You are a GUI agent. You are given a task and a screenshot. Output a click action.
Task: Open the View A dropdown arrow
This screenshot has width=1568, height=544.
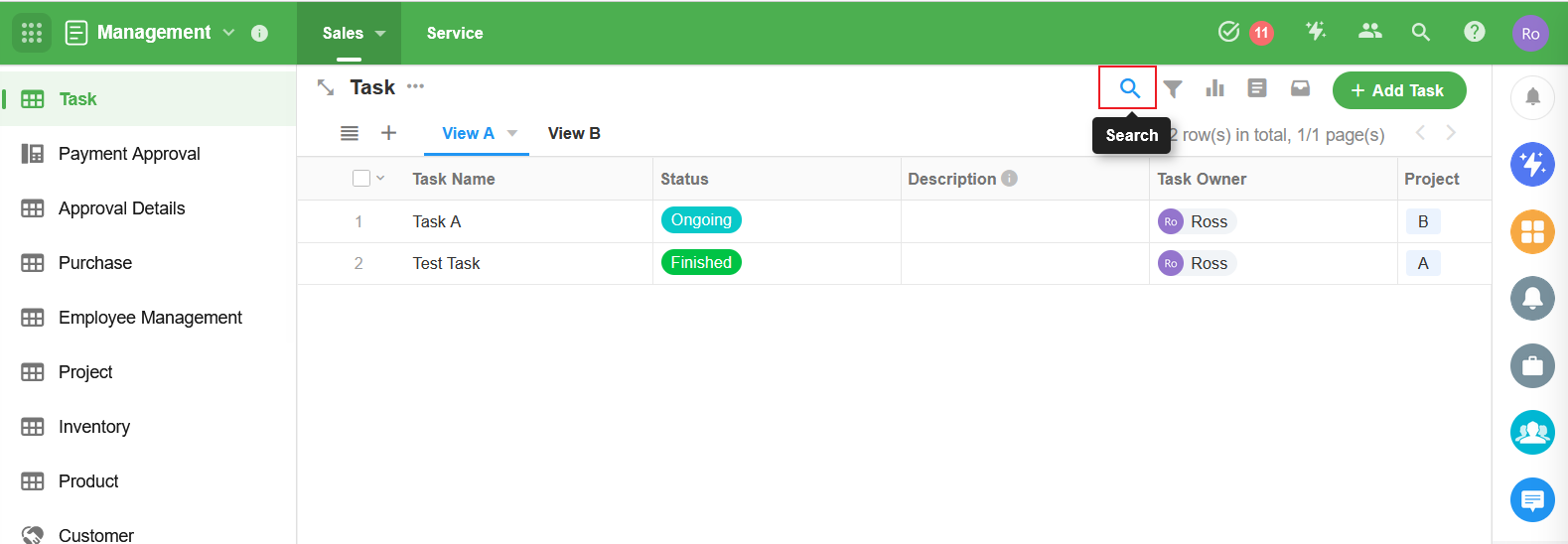click(x=512, y=134)
